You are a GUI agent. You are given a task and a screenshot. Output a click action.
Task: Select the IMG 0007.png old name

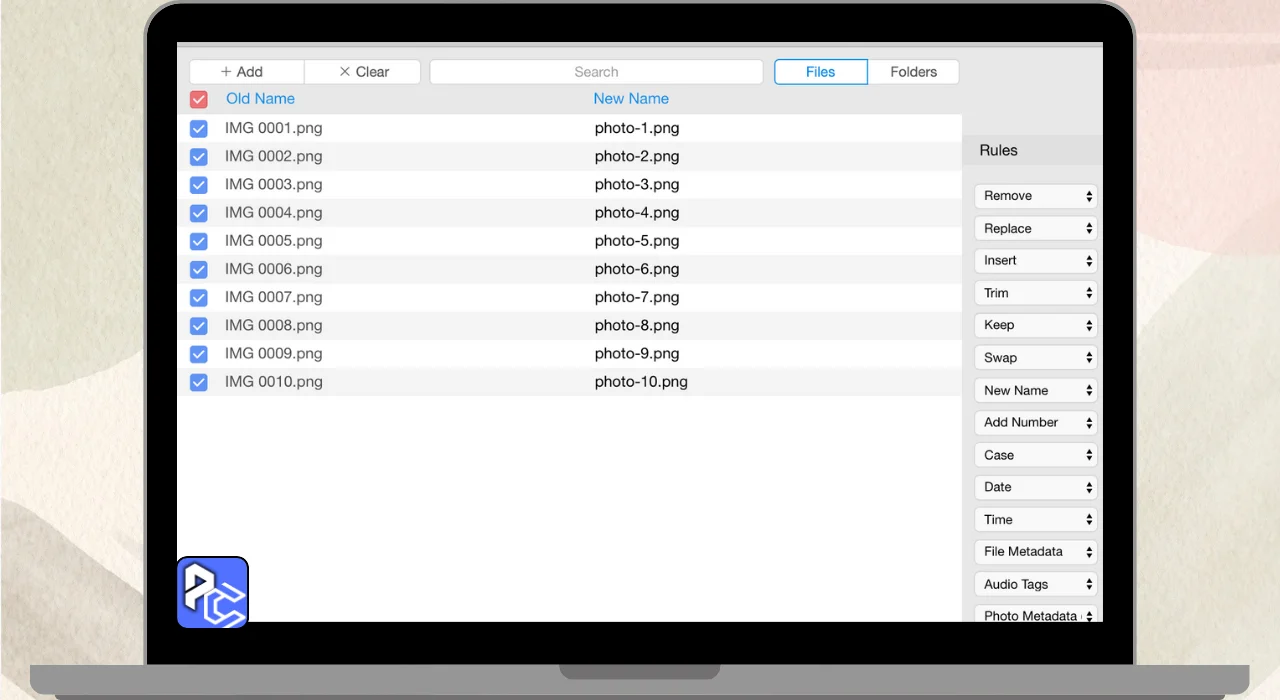point(273,297)
